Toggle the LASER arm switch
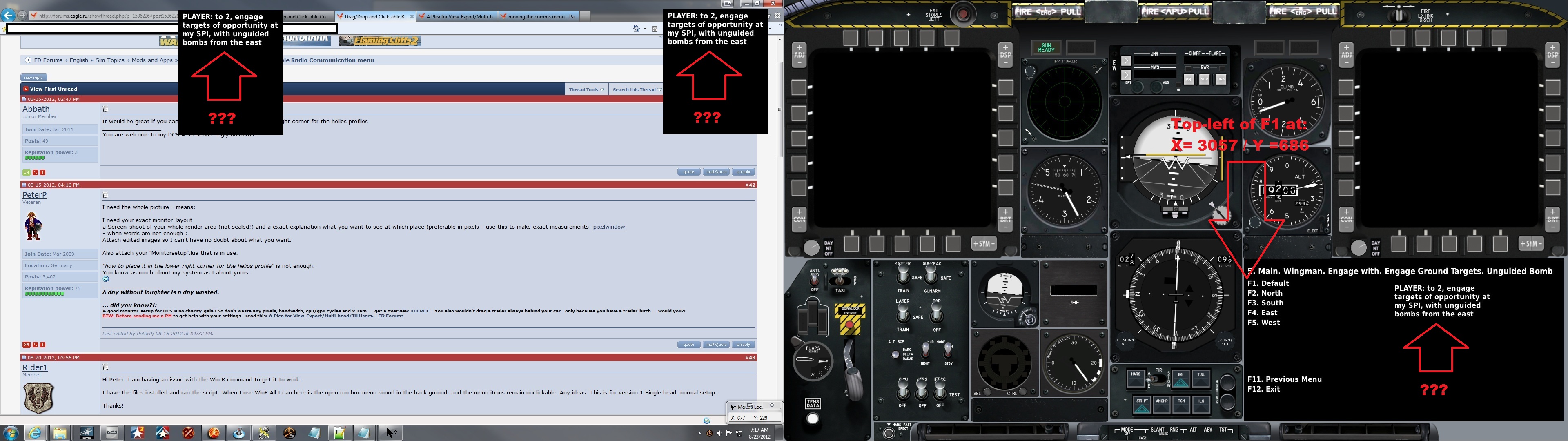The image size is (1568, 441). [x=903, y=313]
